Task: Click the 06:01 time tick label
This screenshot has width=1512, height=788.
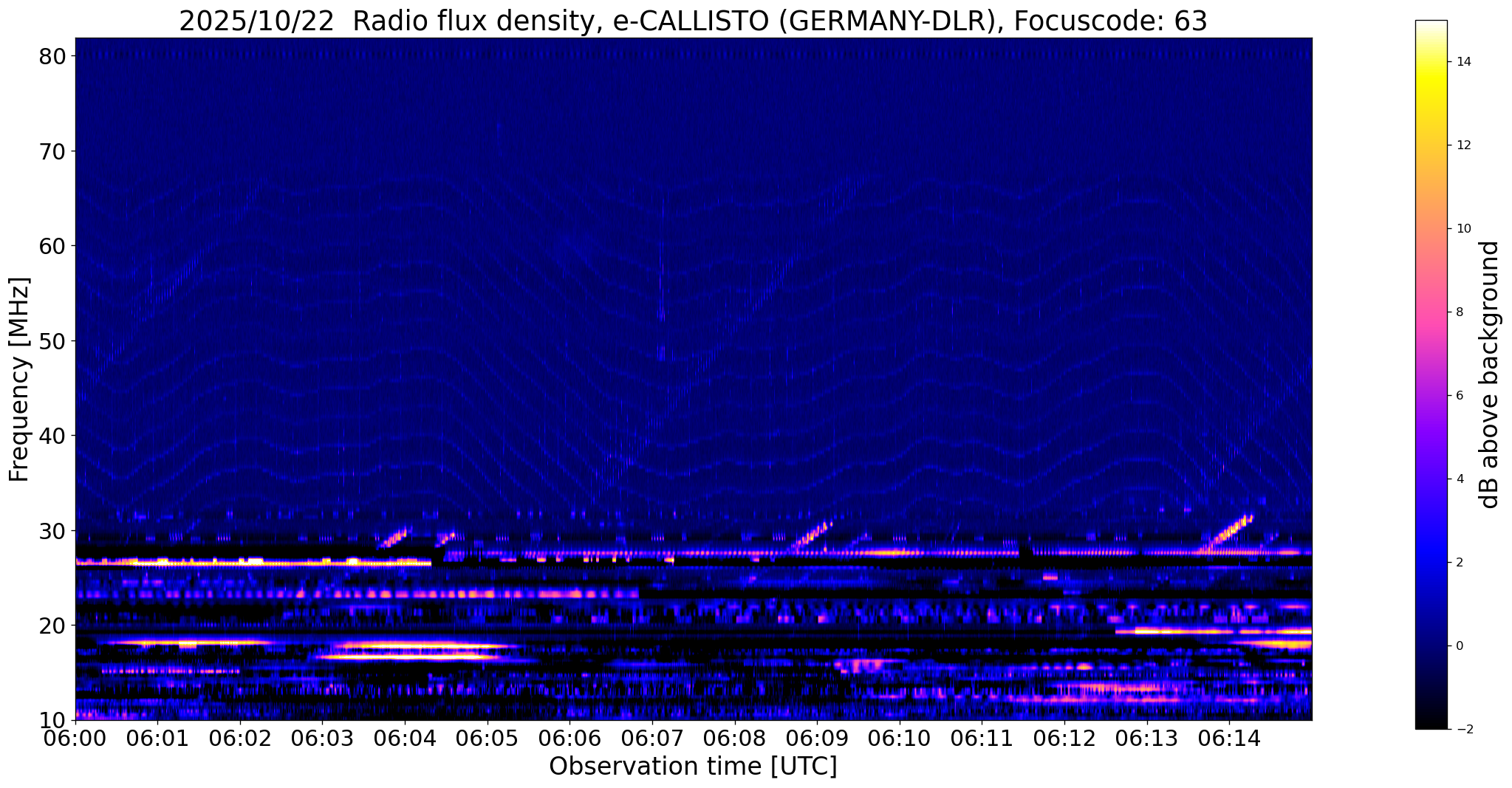Action: coord(157,737)
